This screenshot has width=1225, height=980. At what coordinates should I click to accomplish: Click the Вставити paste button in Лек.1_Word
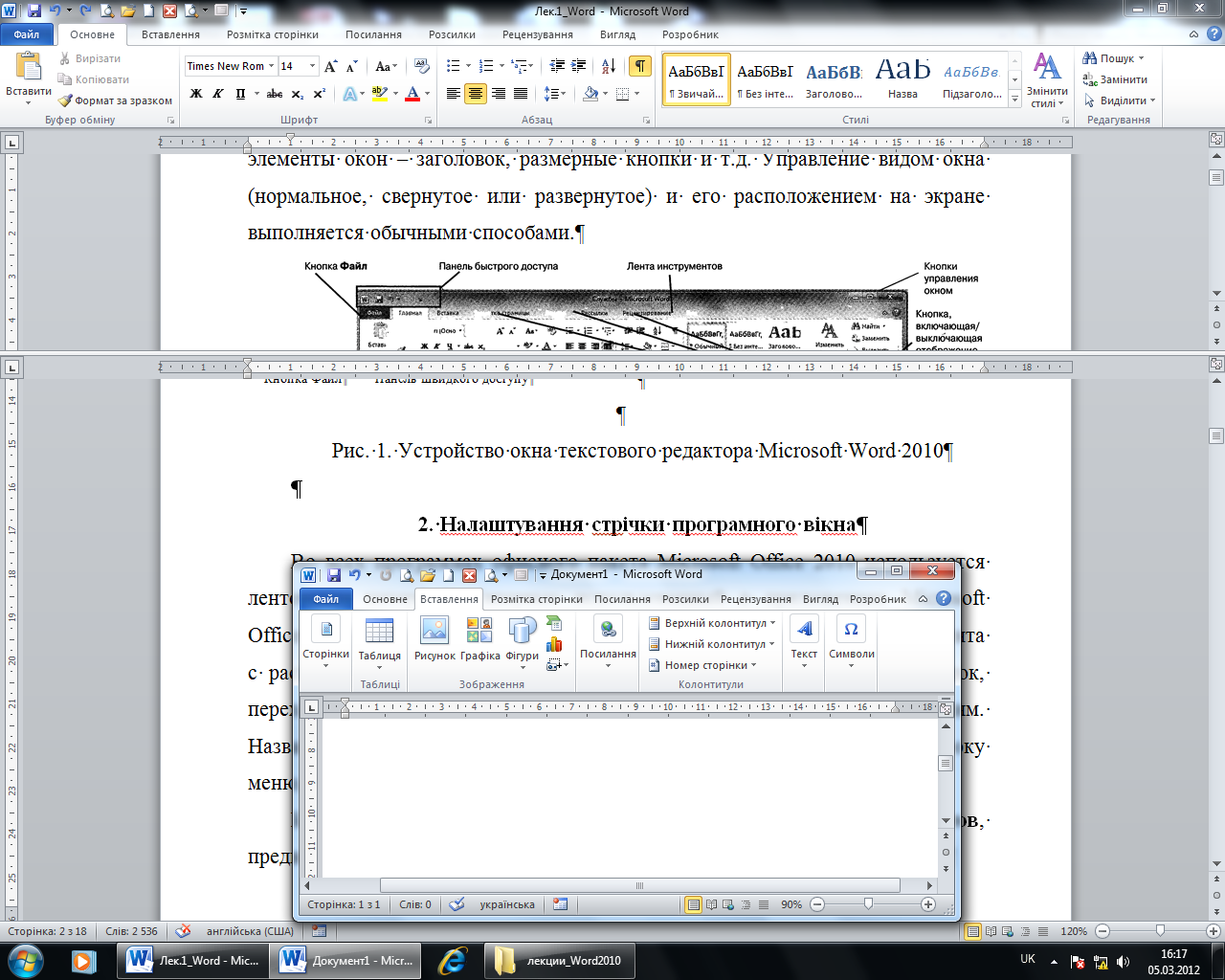coord(29,78)
